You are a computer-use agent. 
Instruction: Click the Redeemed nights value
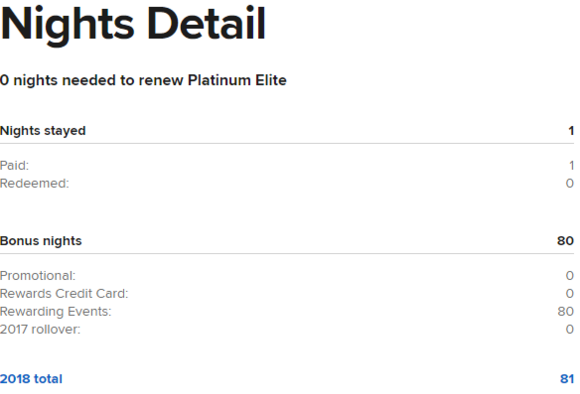tap(570, 183)
